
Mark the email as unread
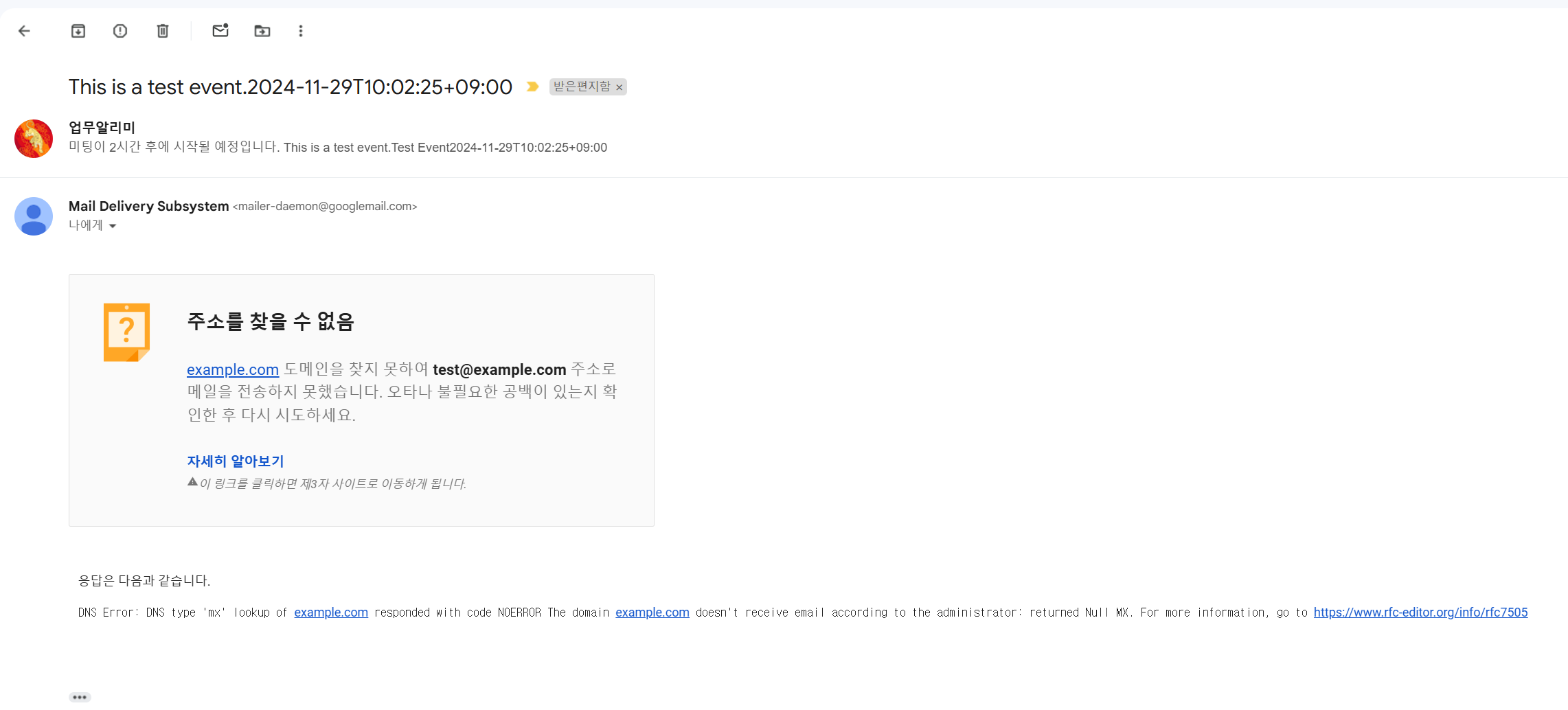220,30
